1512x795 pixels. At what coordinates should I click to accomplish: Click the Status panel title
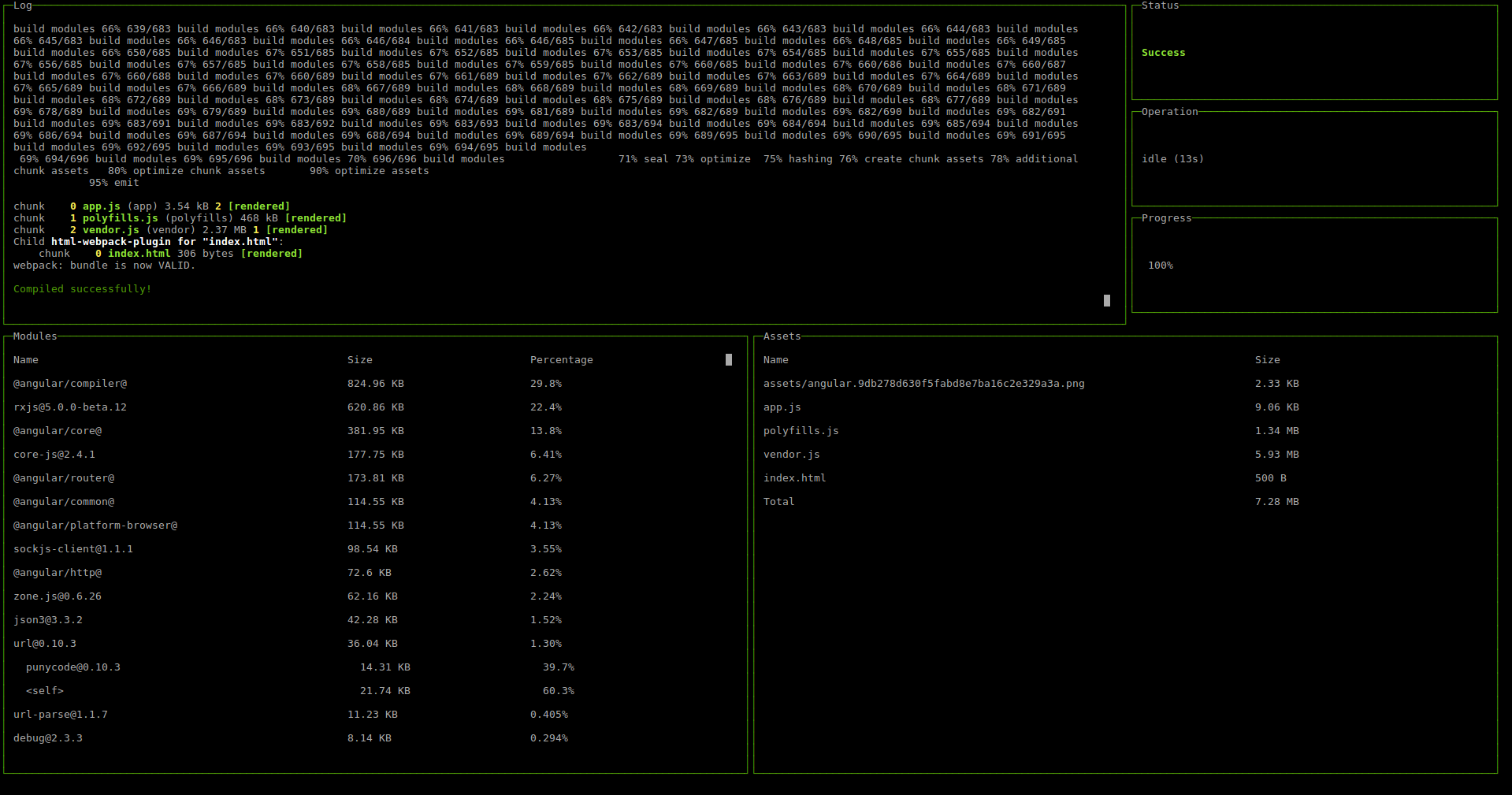click(1161, 6)
